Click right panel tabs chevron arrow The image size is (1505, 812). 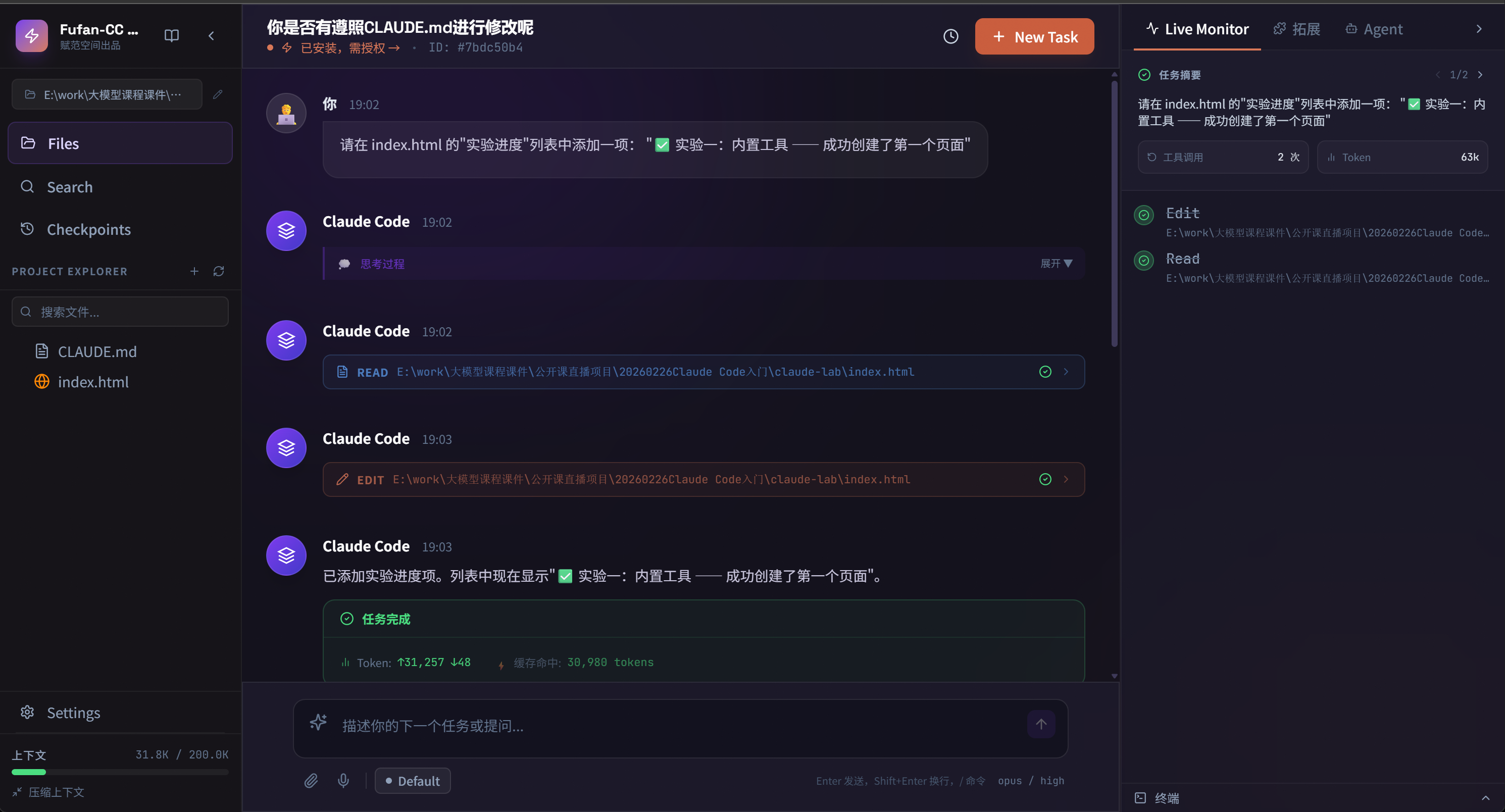(1479, 29)
